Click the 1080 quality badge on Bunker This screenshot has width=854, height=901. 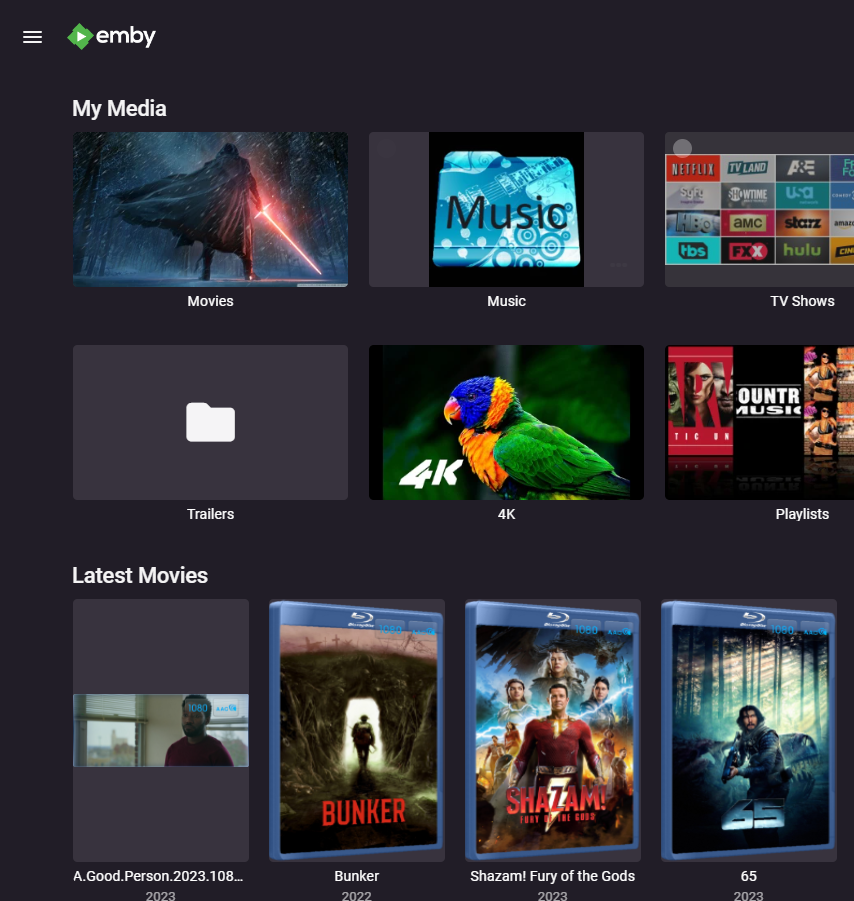(x=389, y=629)
